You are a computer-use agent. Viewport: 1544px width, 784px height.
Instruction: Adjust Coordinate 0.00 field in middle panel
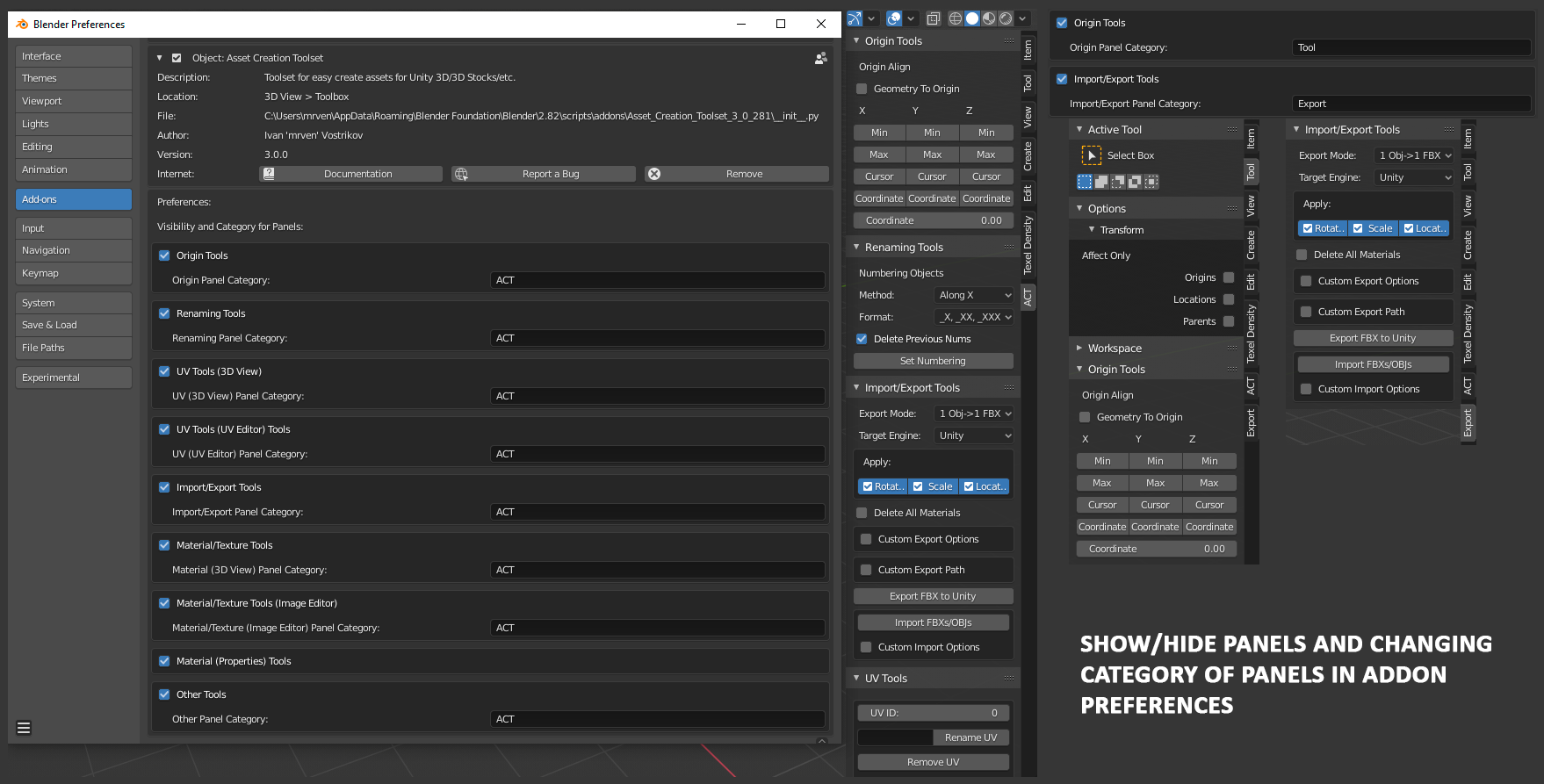(1156, 549)
